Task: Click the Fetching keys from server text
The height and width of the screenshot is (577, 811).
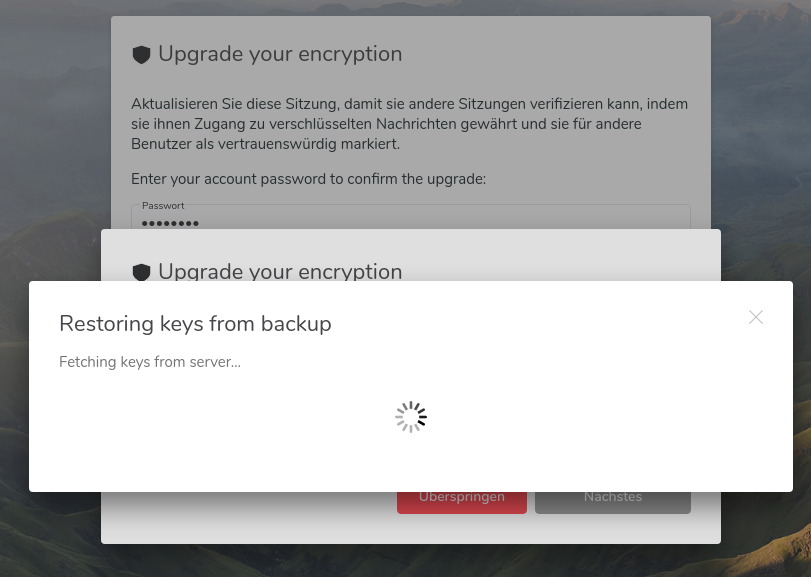Action: 149,362
